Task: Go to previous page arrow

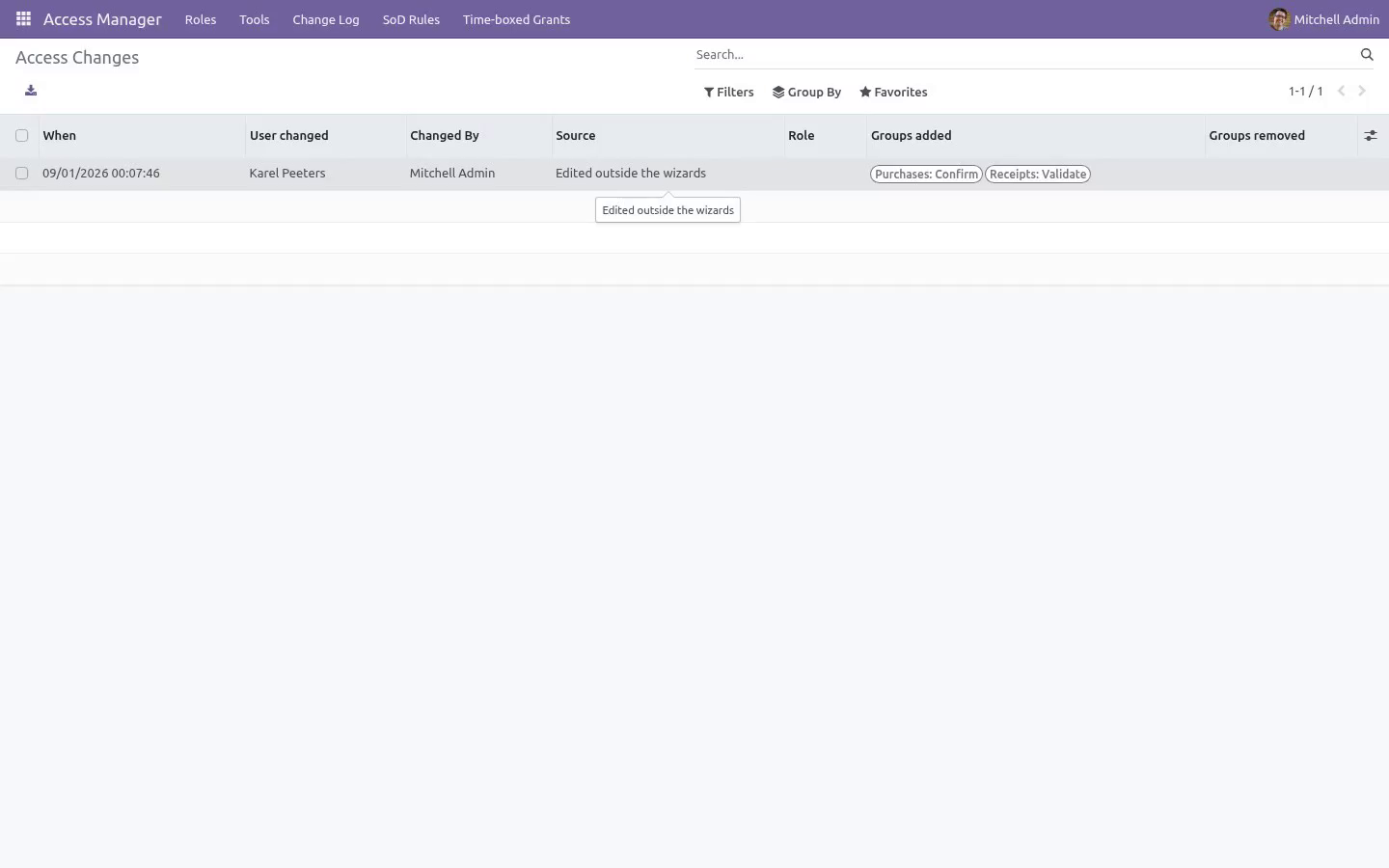Action: click(1341, 91)
